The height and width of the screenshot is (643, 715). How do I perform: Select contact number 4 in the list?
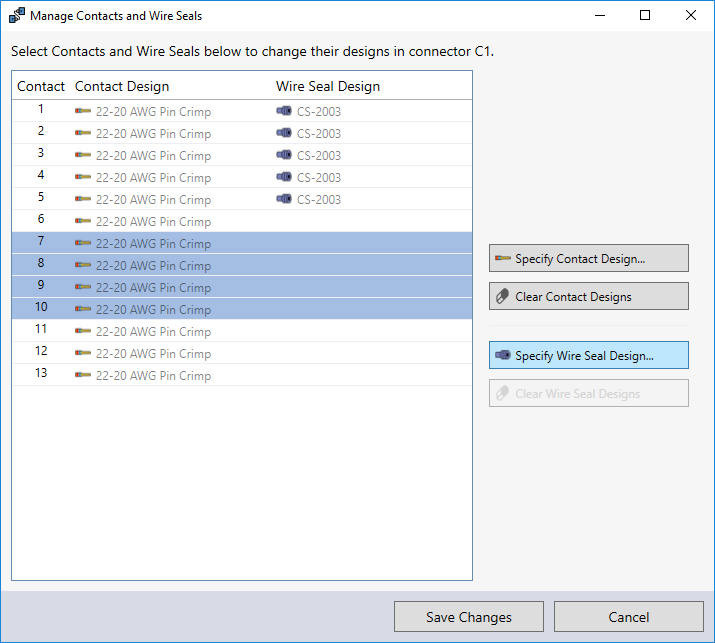click(41, 175)
